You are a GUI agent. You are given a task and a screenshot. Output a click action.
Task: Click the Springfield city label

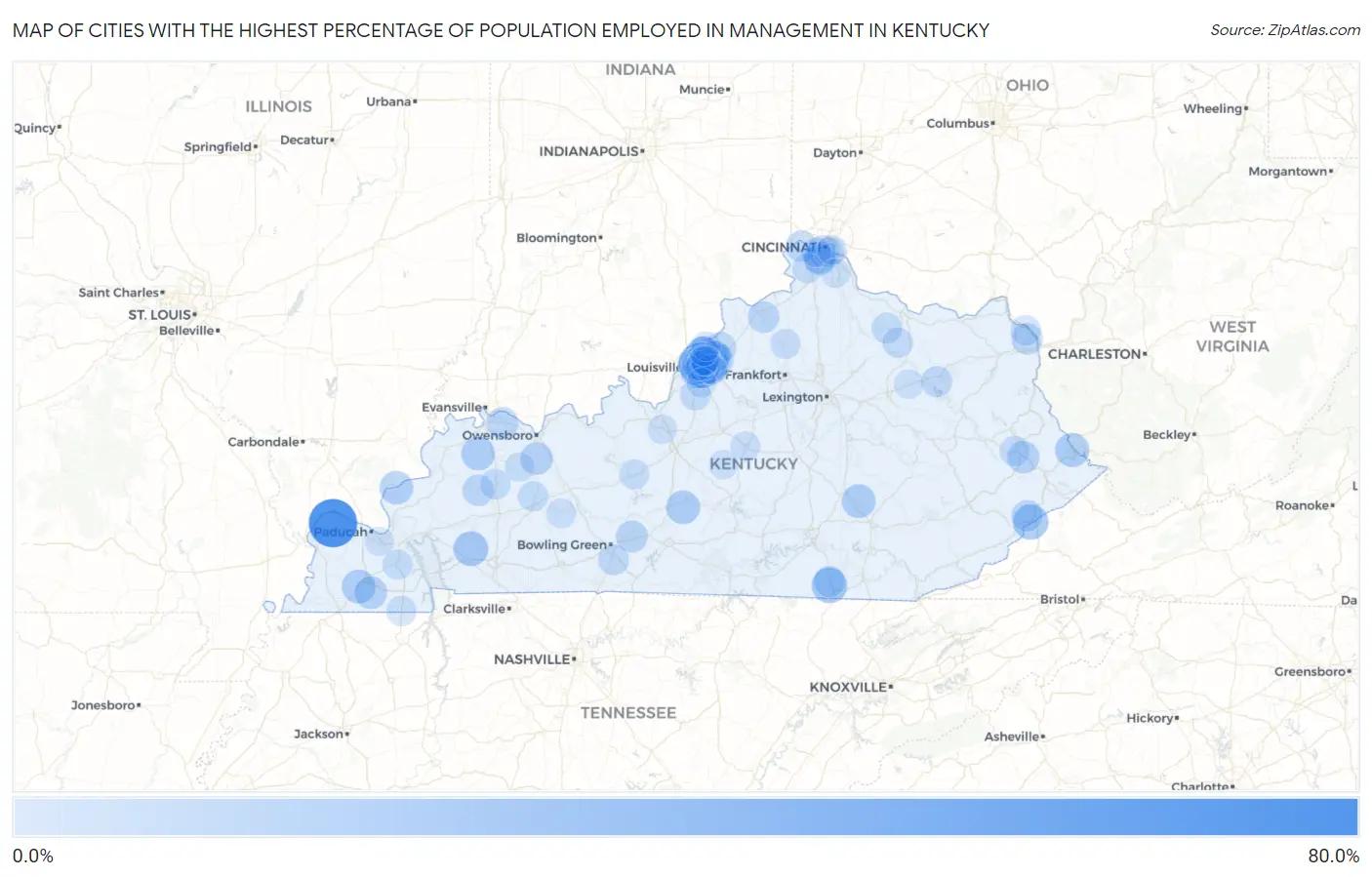219,146
